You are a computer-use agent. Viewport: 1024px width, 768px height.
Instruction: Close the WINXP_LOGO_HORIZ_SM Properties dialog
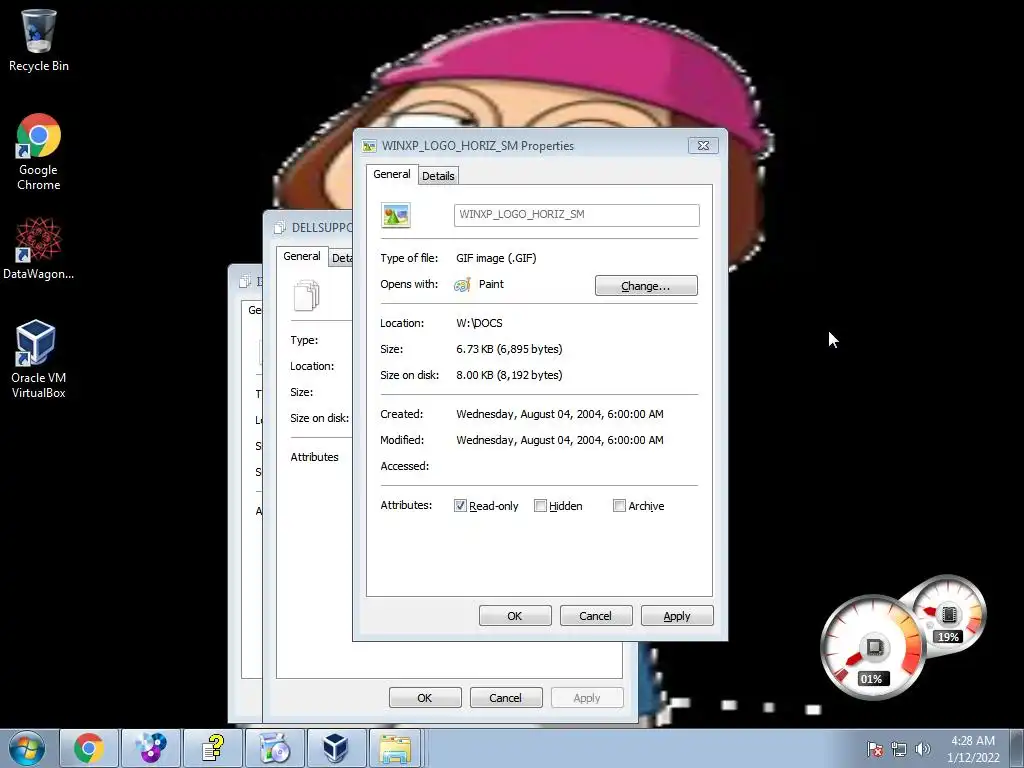tap(703, 146)
